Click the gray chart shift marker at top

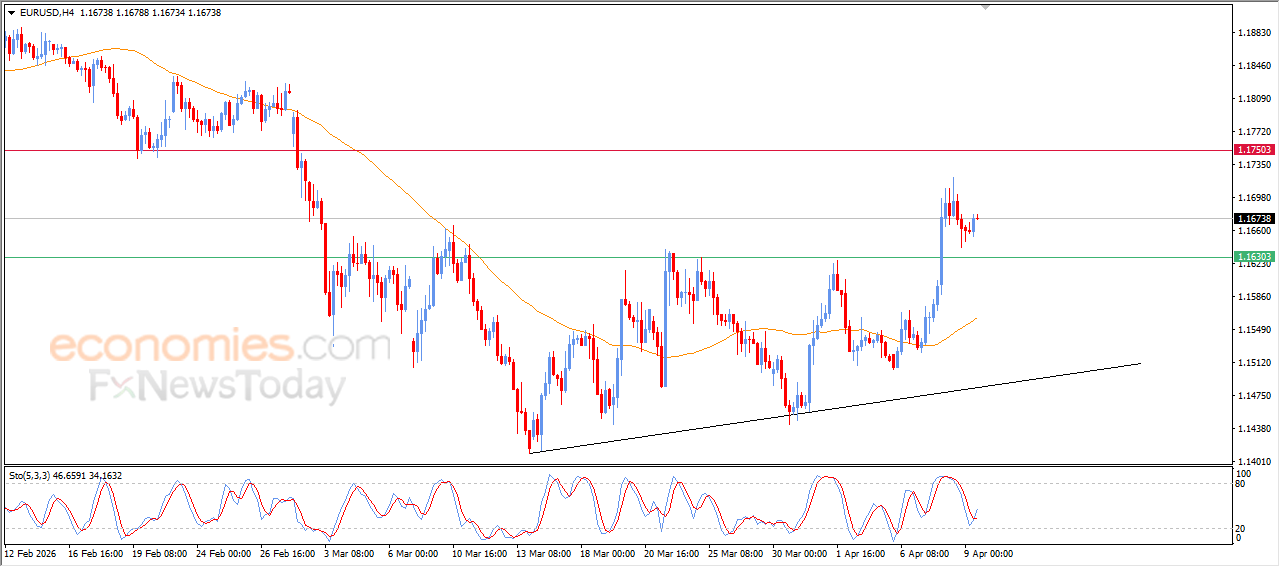point(986,7)
